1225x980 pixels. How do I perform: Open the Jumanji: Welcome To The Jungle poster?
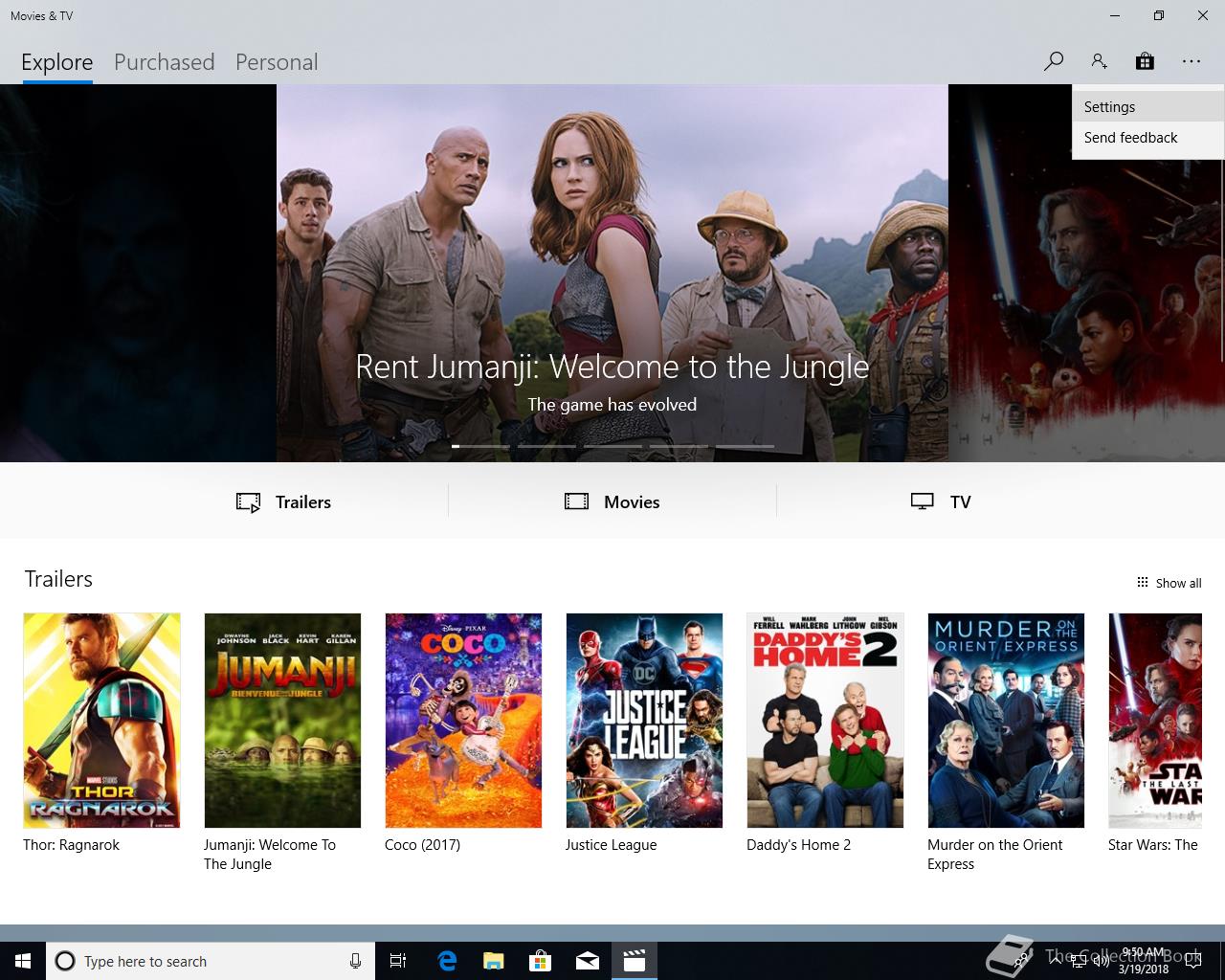282,721
